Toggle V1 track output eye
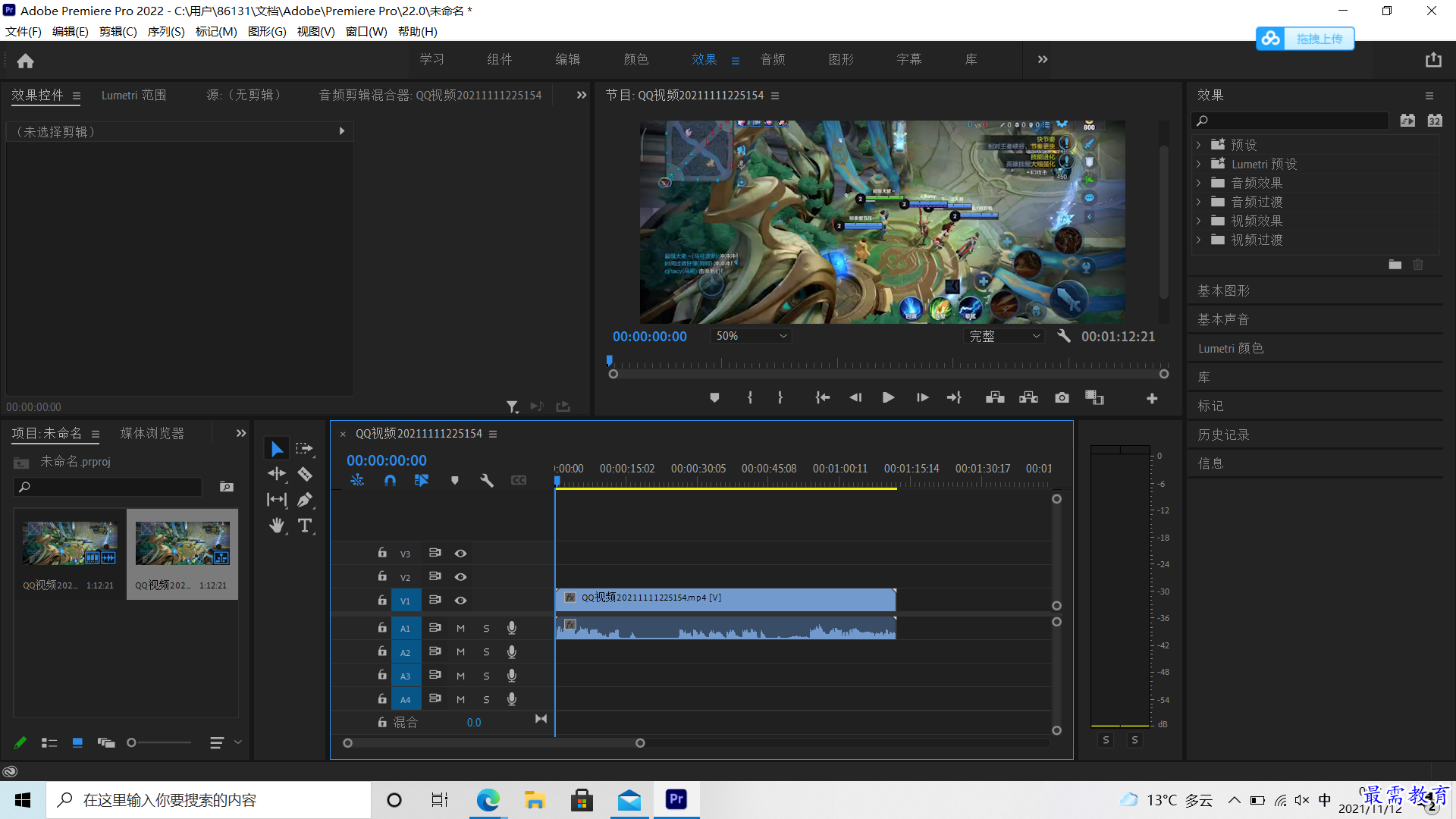This screenshot has width=1456, height=819. [460, 601]
